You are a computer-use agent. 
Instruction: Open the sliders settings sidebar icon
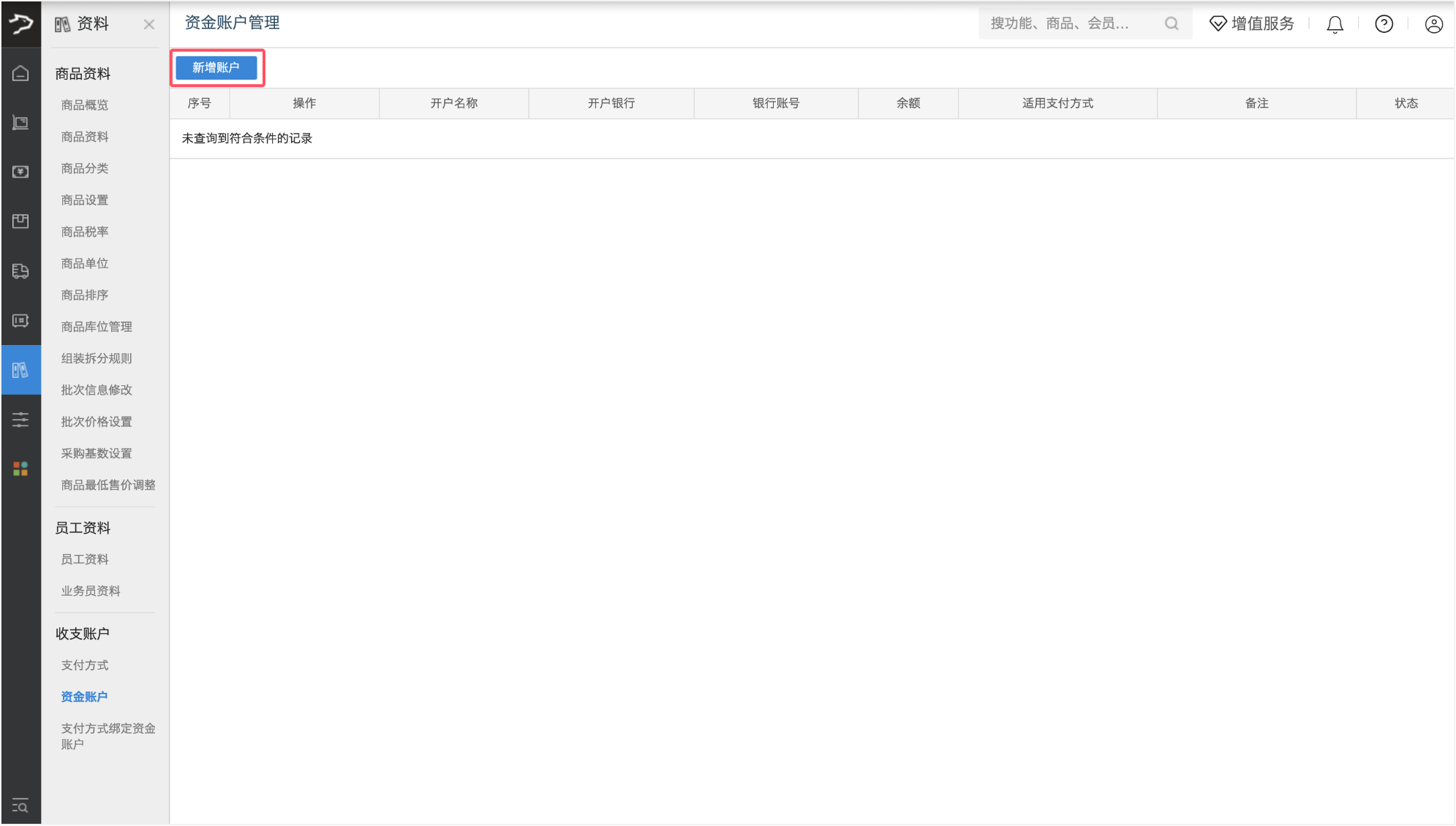tap(20, 420)
